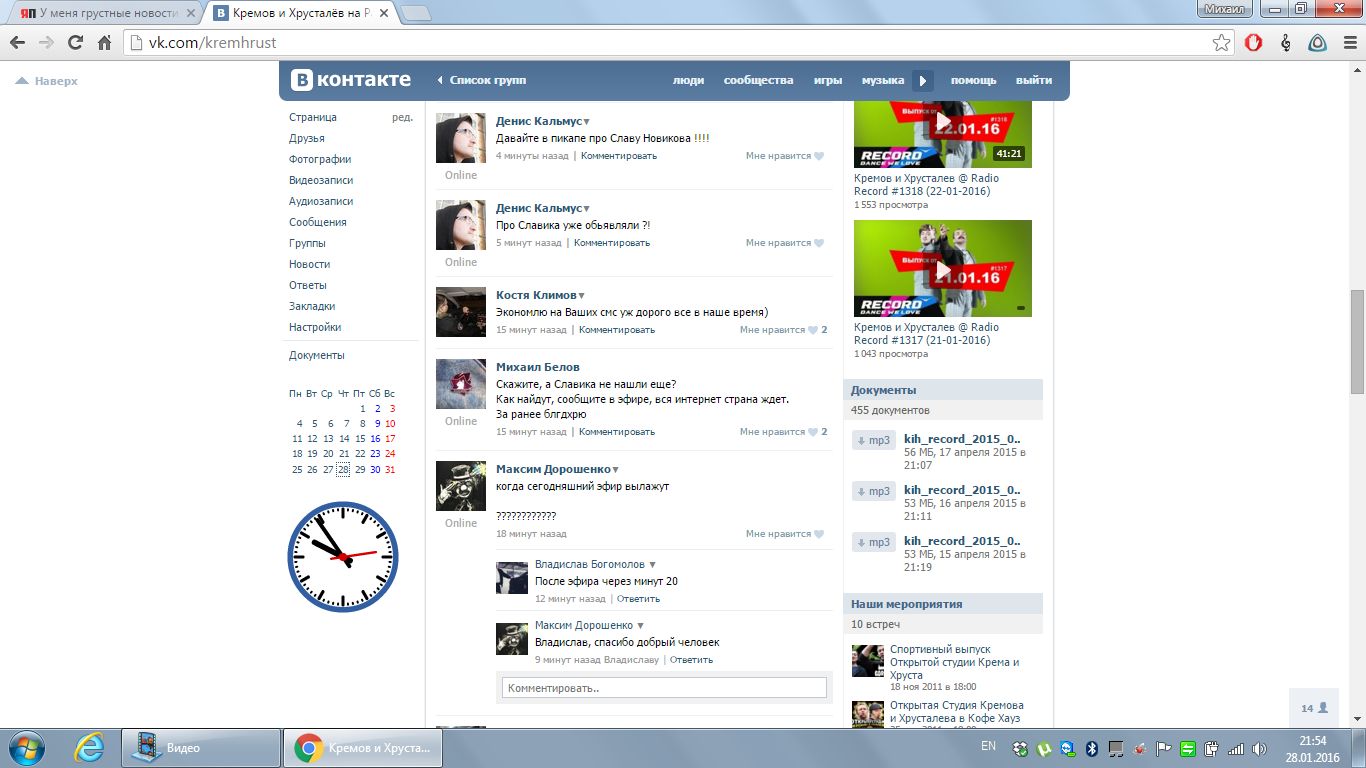Open the Windows Start menu
Viewport: 1366px width, 768px height.
26,748
